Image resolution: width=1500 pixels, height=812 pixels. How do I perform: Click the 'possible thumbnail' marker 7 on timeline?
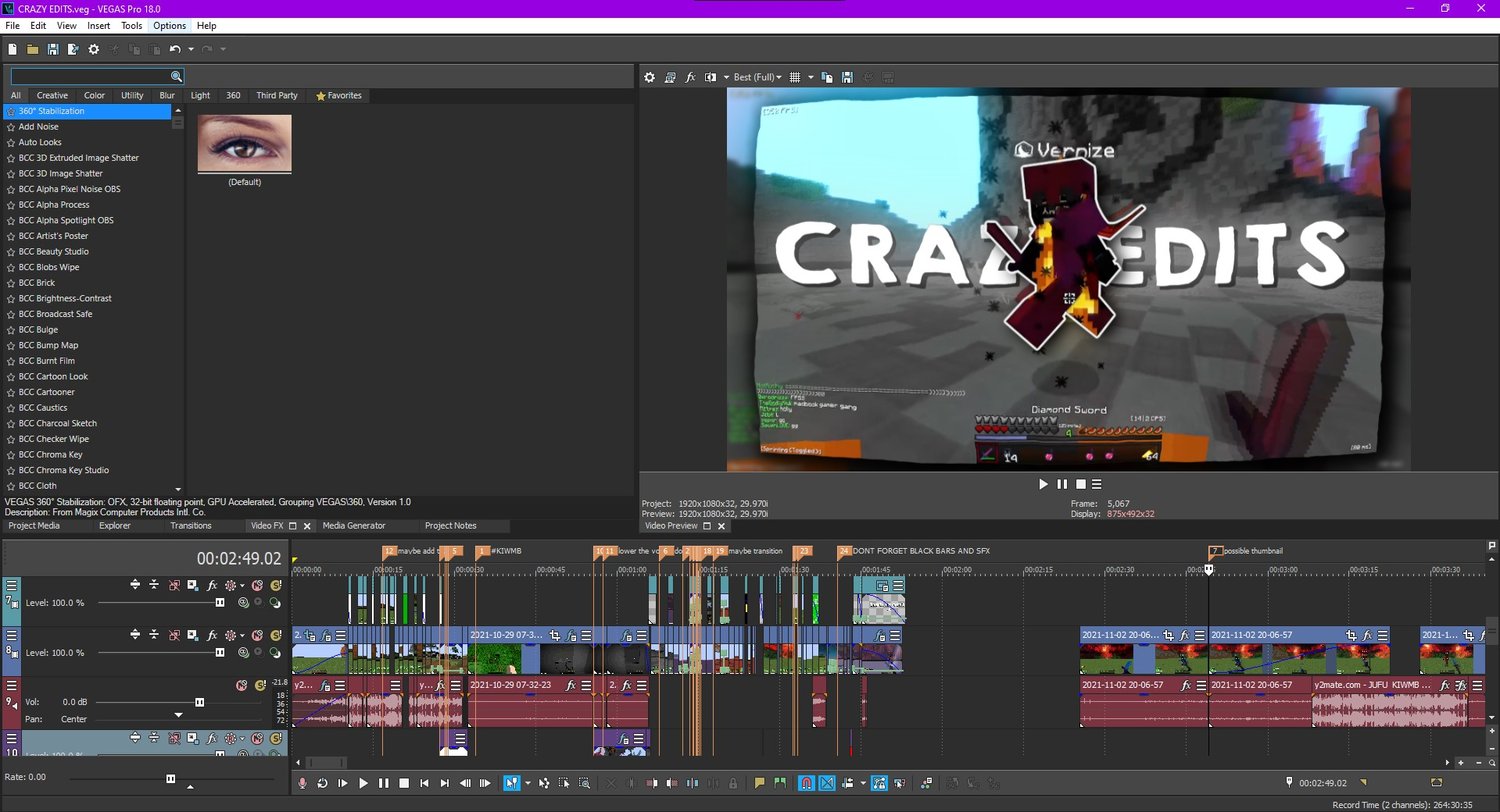pos(1214,551)
